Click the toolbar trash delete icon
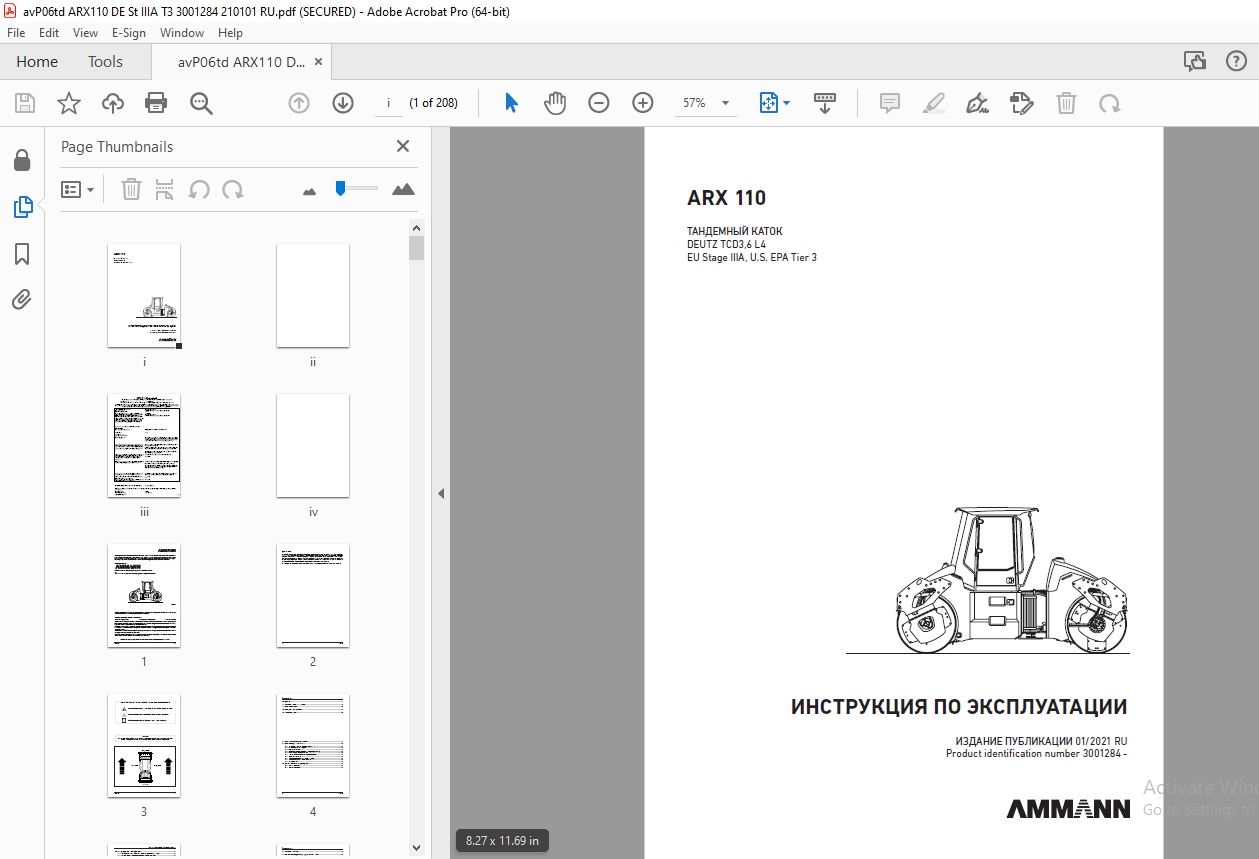Viewport: 1259px width, 859px height. 1067,103
